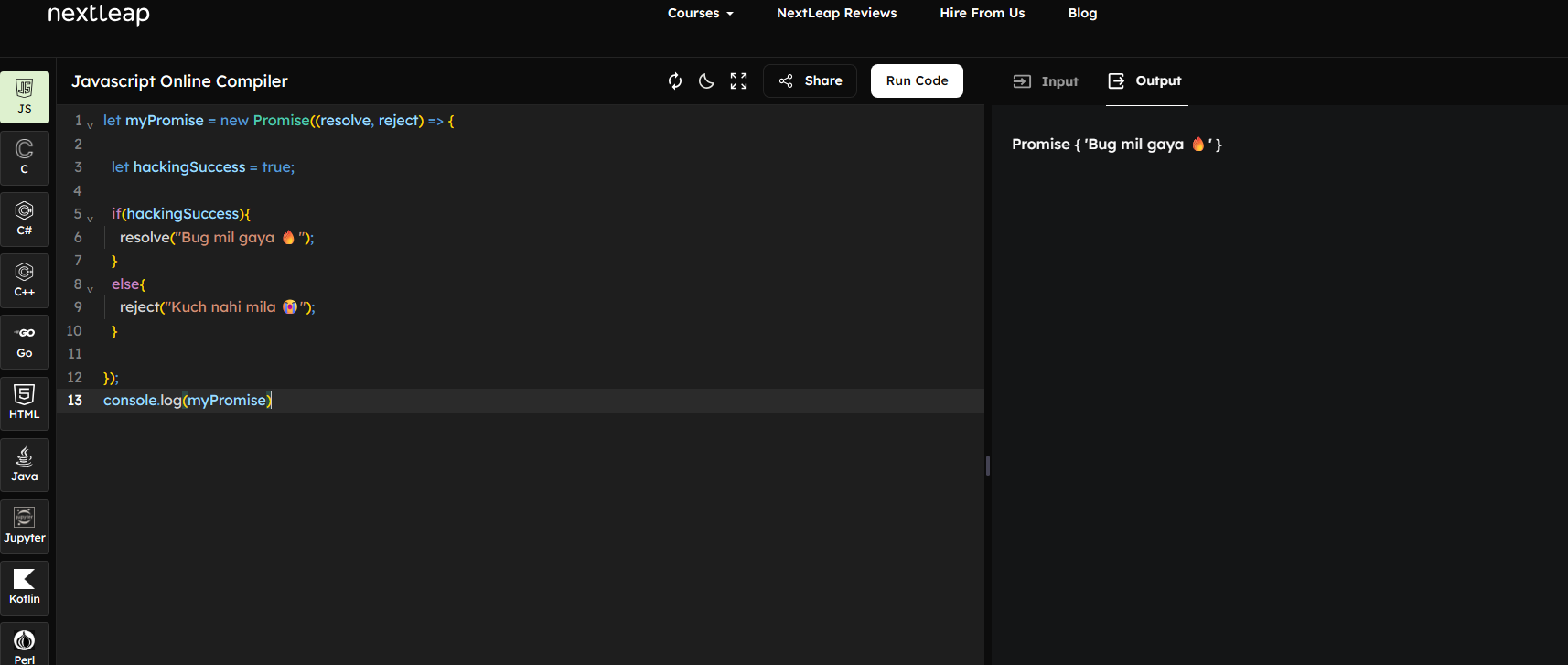Select the JS language icon in sidebar
1568x665 pixels.
[25, 96]
